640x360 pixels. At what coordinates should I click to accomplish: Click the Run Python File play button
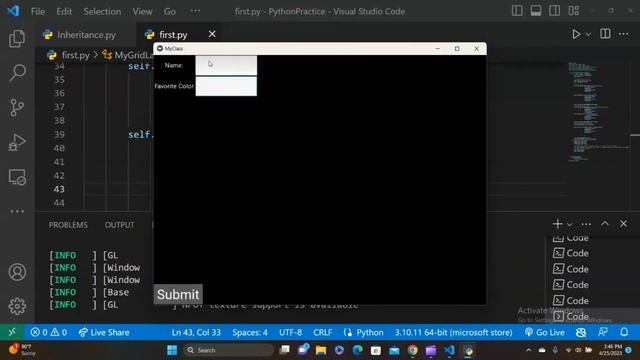[576, 34]
